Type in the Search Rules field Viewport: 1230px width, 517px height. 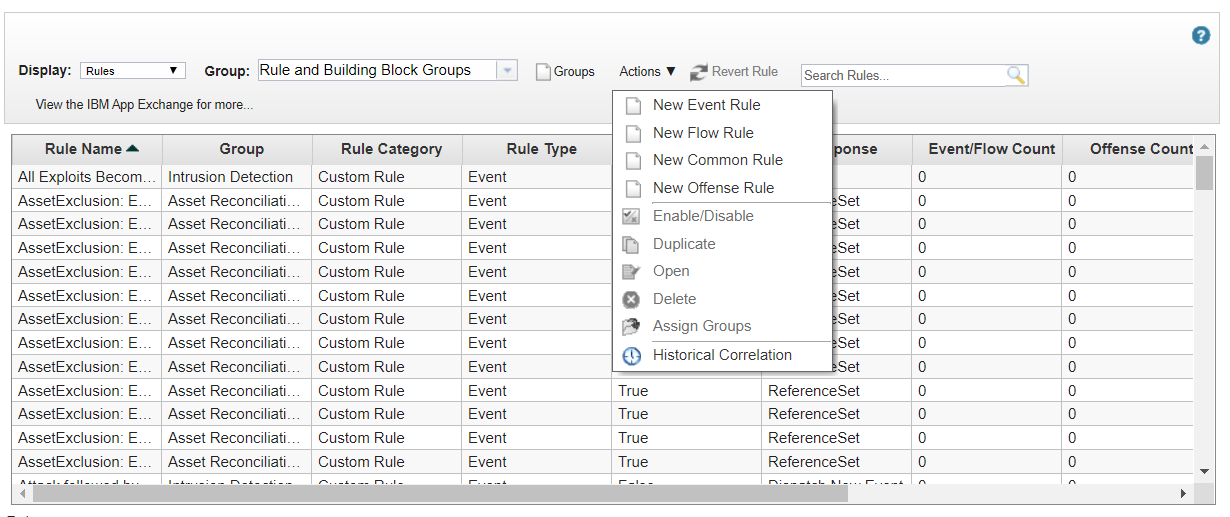[902, 75]
